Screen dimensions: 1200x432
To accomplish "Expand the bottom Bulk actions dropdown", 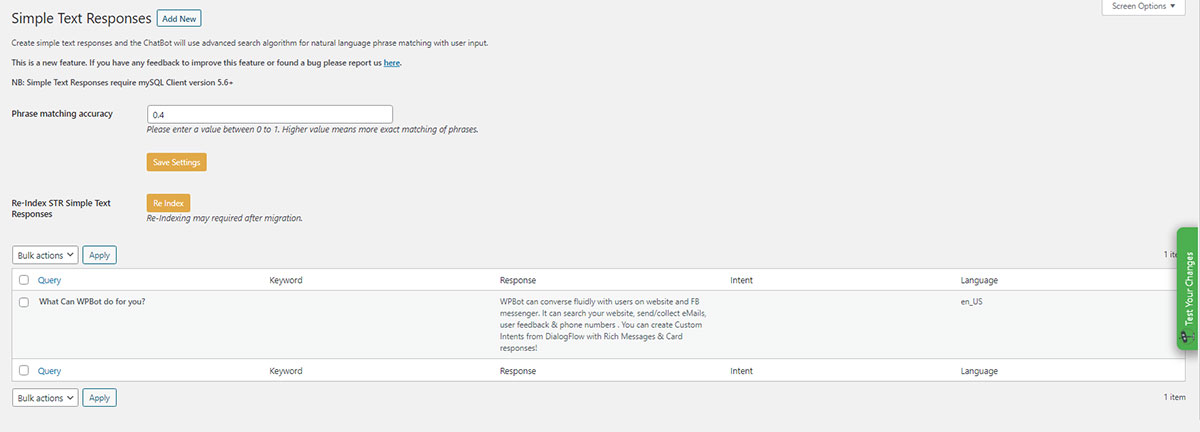I will tap(45, 397).
